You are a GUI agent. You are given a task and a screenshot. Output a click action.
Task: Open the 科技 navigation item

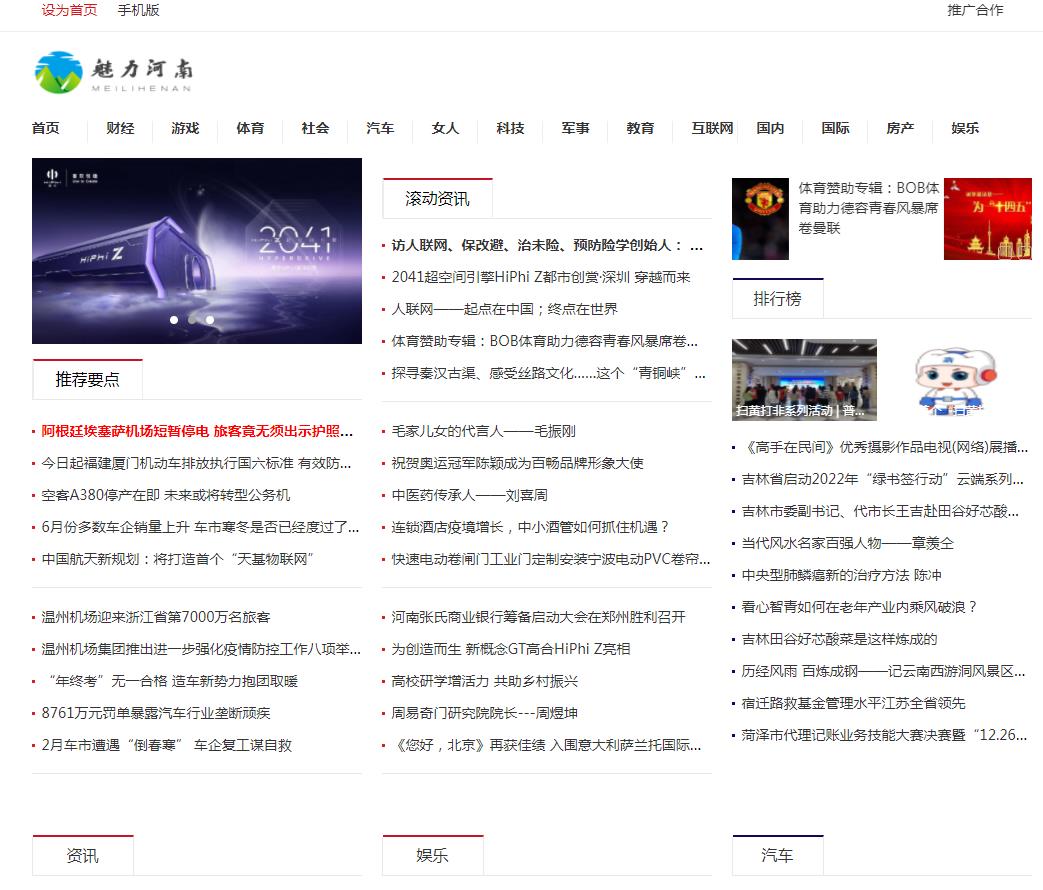point(510,128)
